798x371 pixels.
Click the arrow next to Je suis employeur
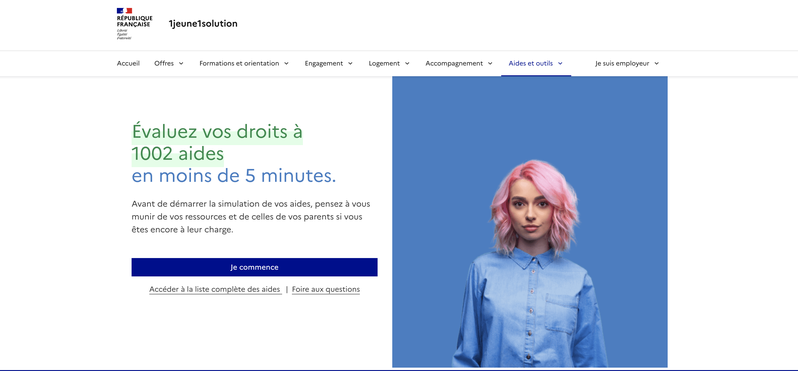click(x=657, y=64)
